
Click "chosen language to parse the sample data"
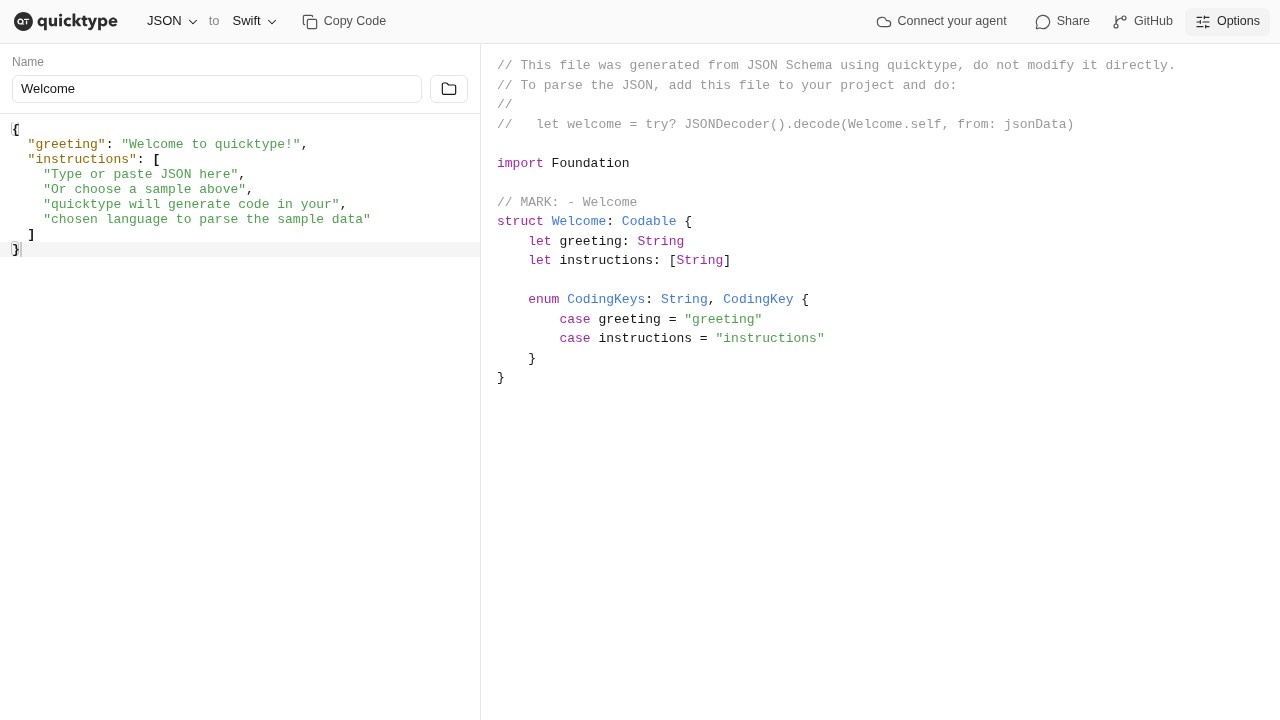point(207,219)
